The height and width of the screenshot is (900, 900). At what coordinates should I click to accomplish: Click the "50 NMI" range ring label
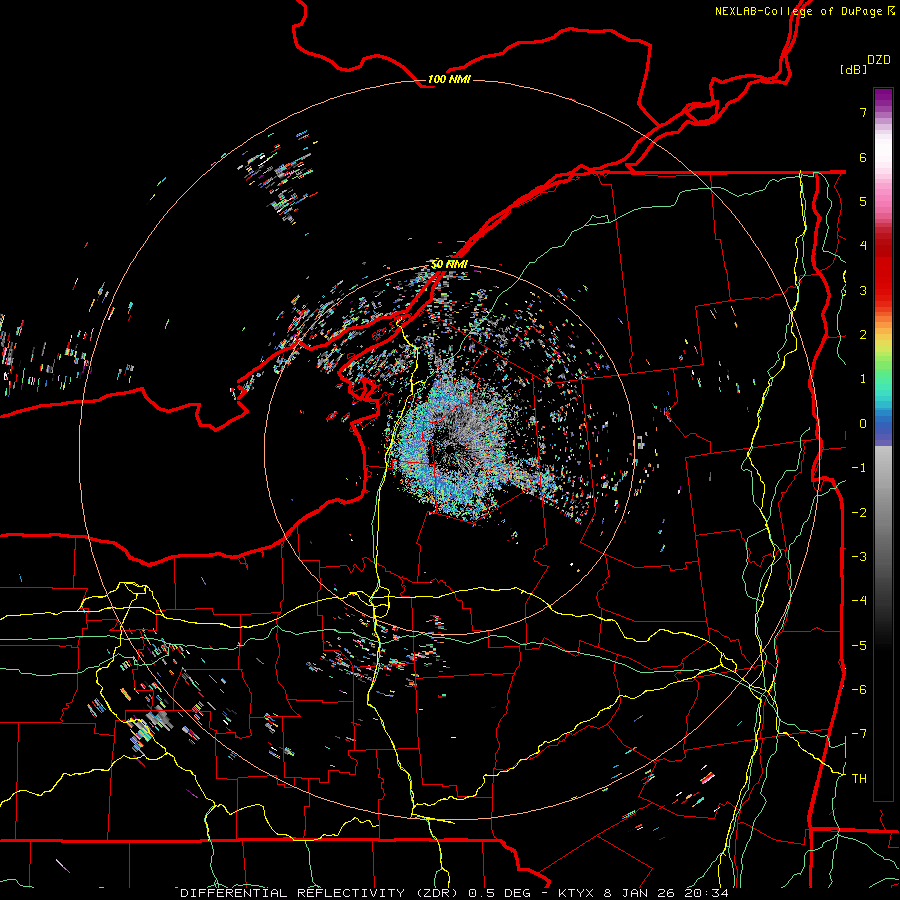coord(449,264)
